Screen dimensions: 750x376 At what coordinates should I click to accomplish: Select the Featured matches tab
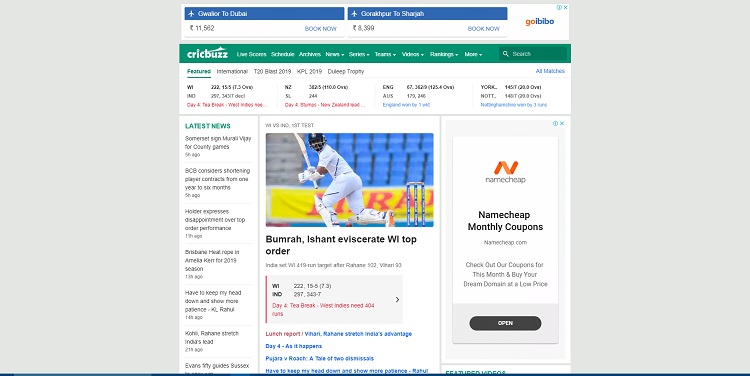click(199, 71)
